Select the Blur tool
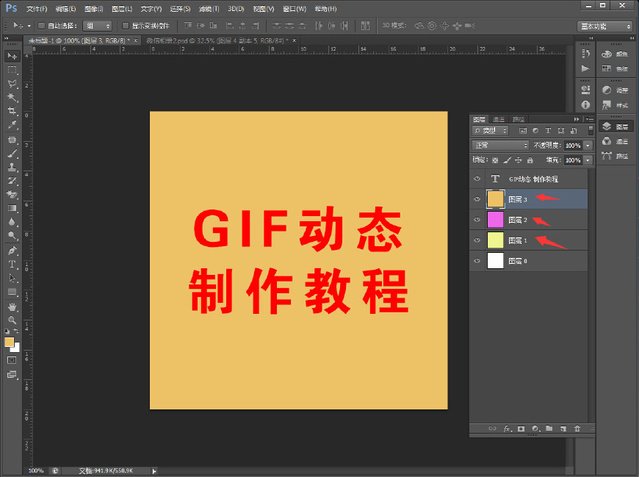This screenshot has width=639, height=477. [x=12, y=222]
